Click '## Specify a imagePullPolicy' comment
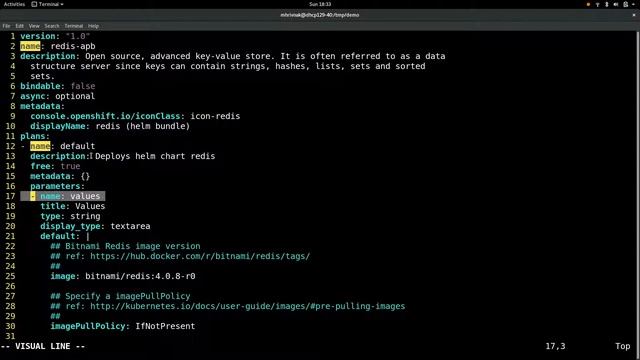 (120, 296)
